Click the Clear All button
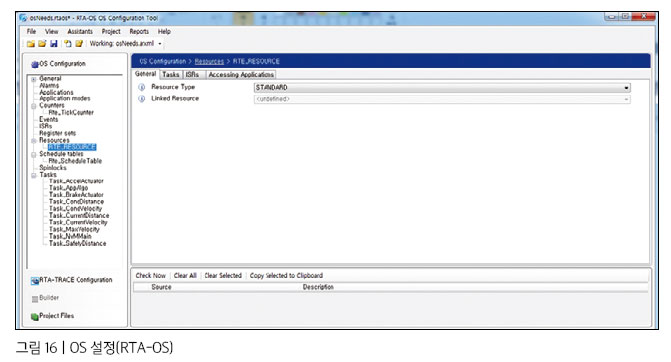Viewport: 671px width, 362px height. 185,276
